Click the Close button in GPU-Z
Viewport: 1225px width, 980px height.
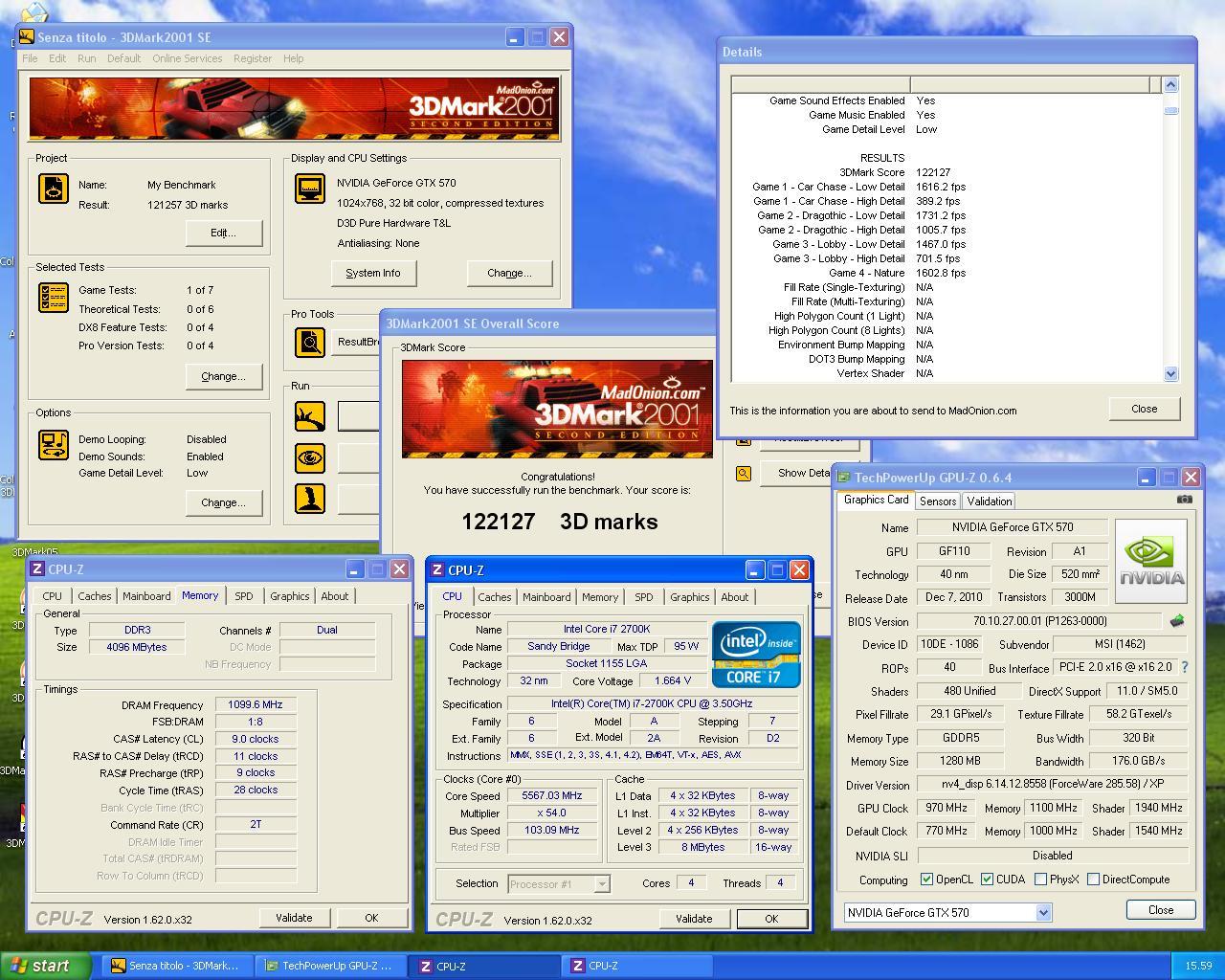pyautogui.click(x=1161, y=910)
